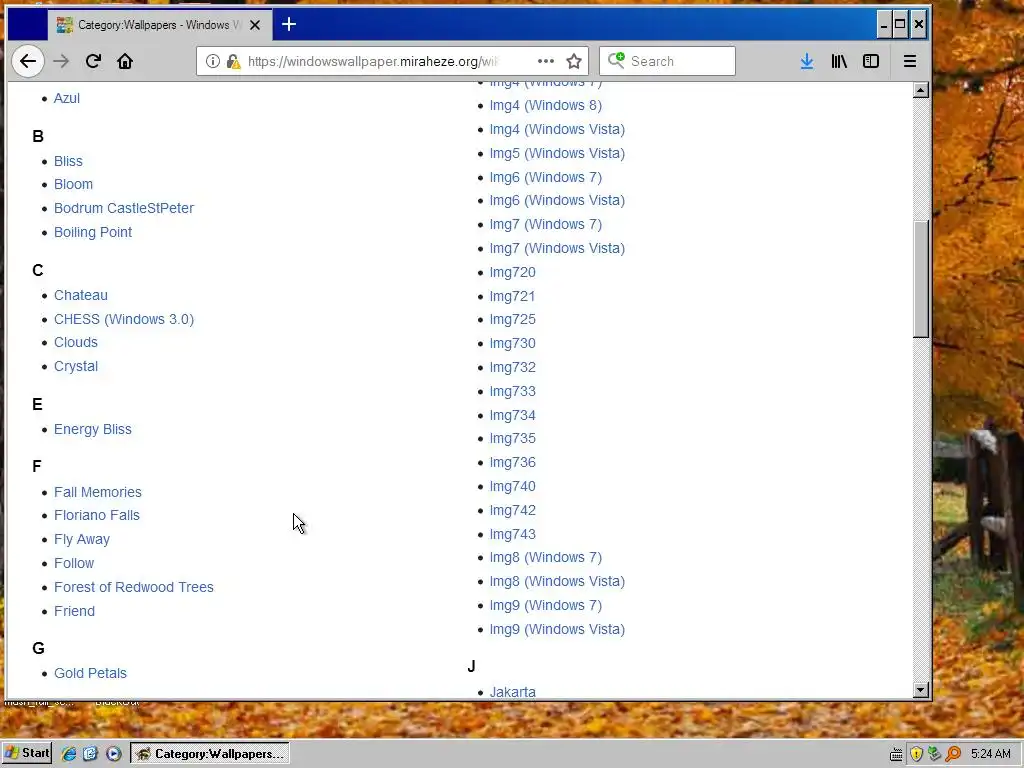This screenshot has width=1024, height=768.
Task: Open the Energy Bliss link
Action: (93, 430)
